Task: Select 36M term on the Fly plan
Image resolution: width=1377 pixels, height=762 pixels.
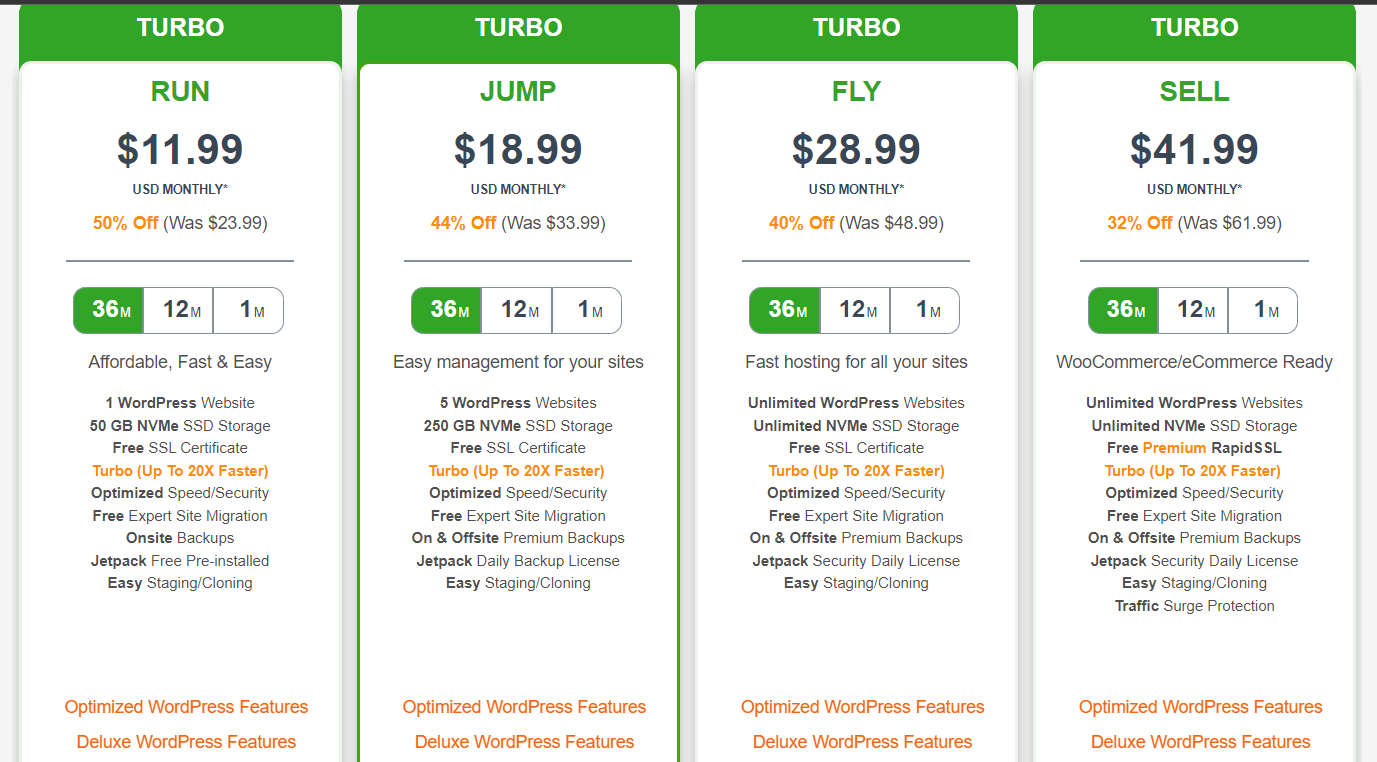Action: point(785,311)
